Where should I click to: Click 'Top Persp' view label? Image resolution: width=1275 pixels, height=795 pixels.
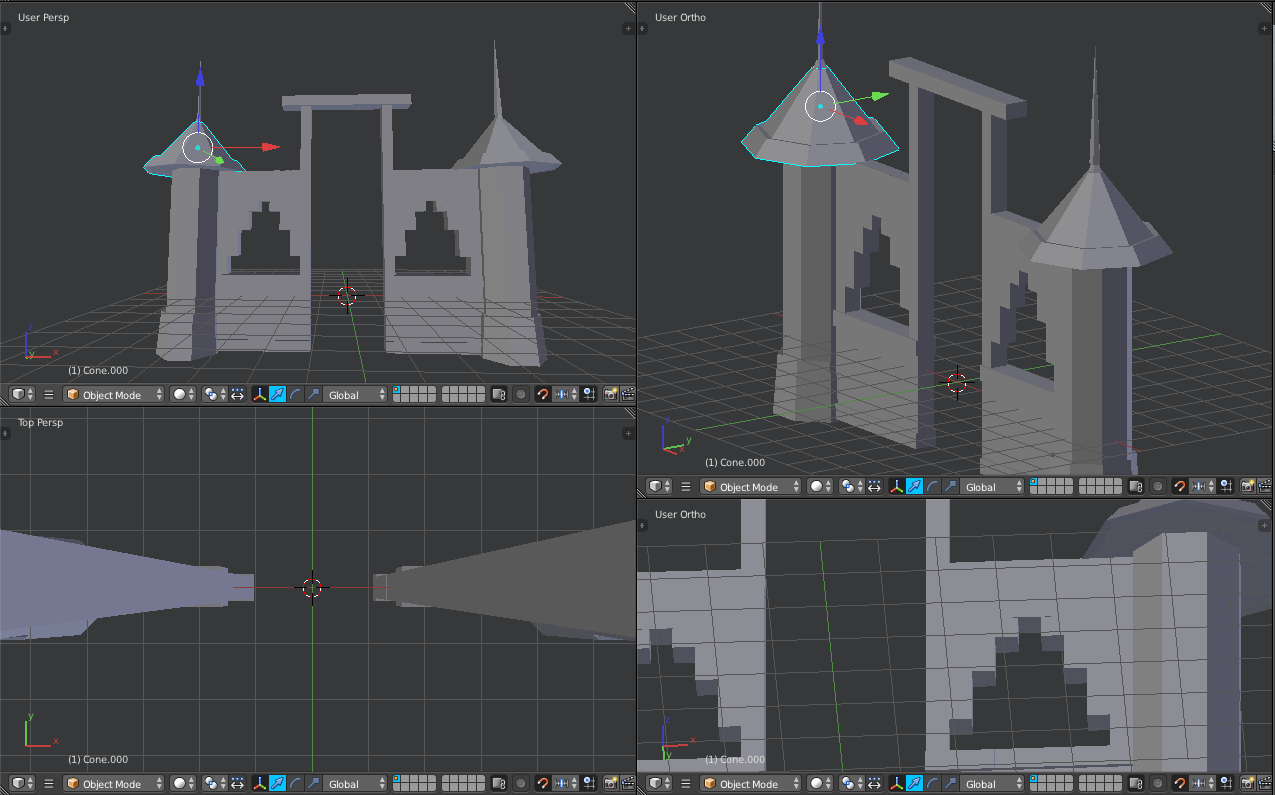(x=41, y=422)
